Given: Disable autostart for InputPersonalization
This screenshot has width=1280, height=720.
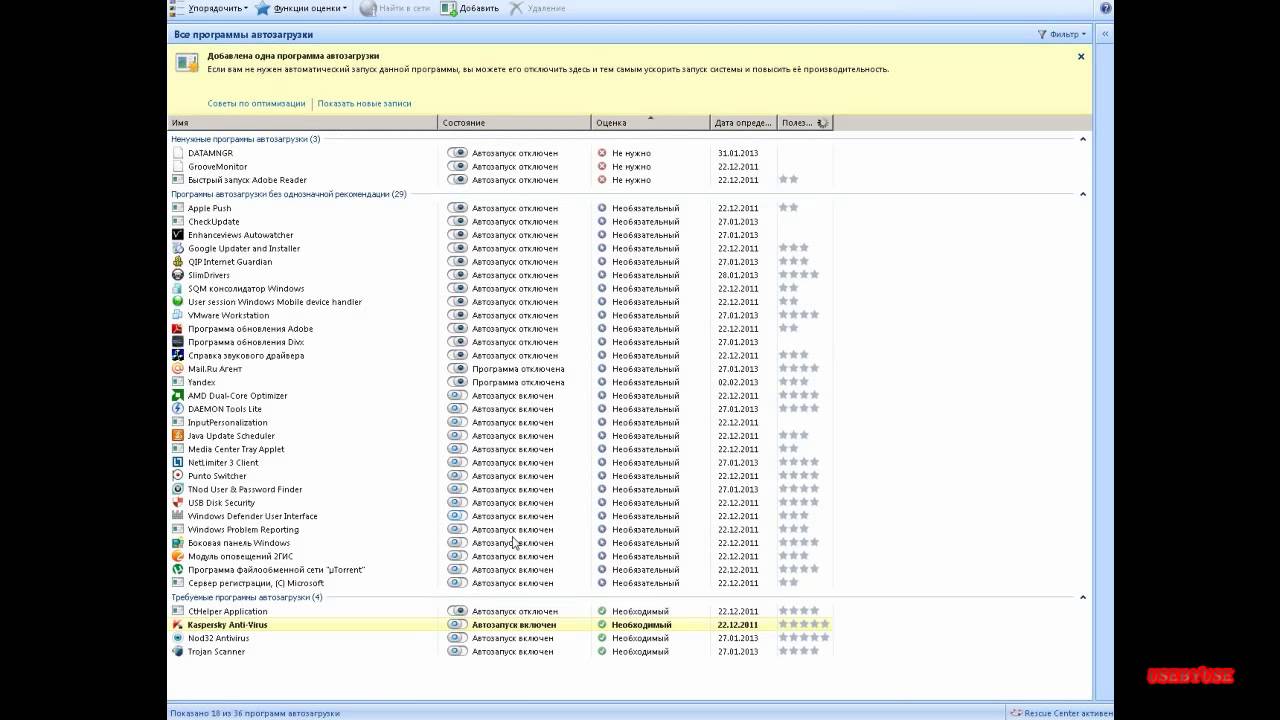Looking at the screenshot, I should [457, 423].
